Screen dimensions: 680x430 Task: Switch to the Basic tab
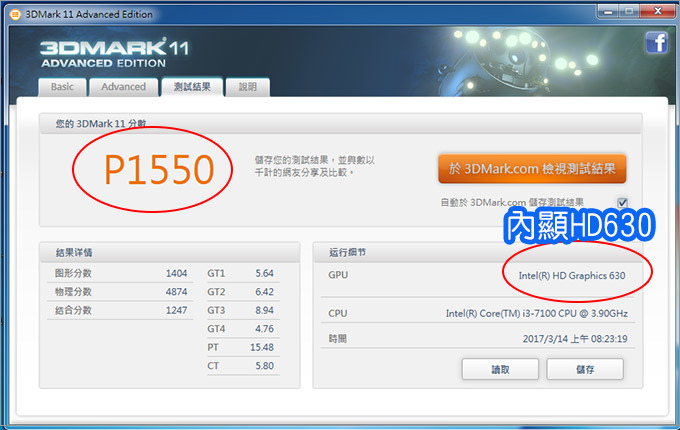click(x=62, y=87)
